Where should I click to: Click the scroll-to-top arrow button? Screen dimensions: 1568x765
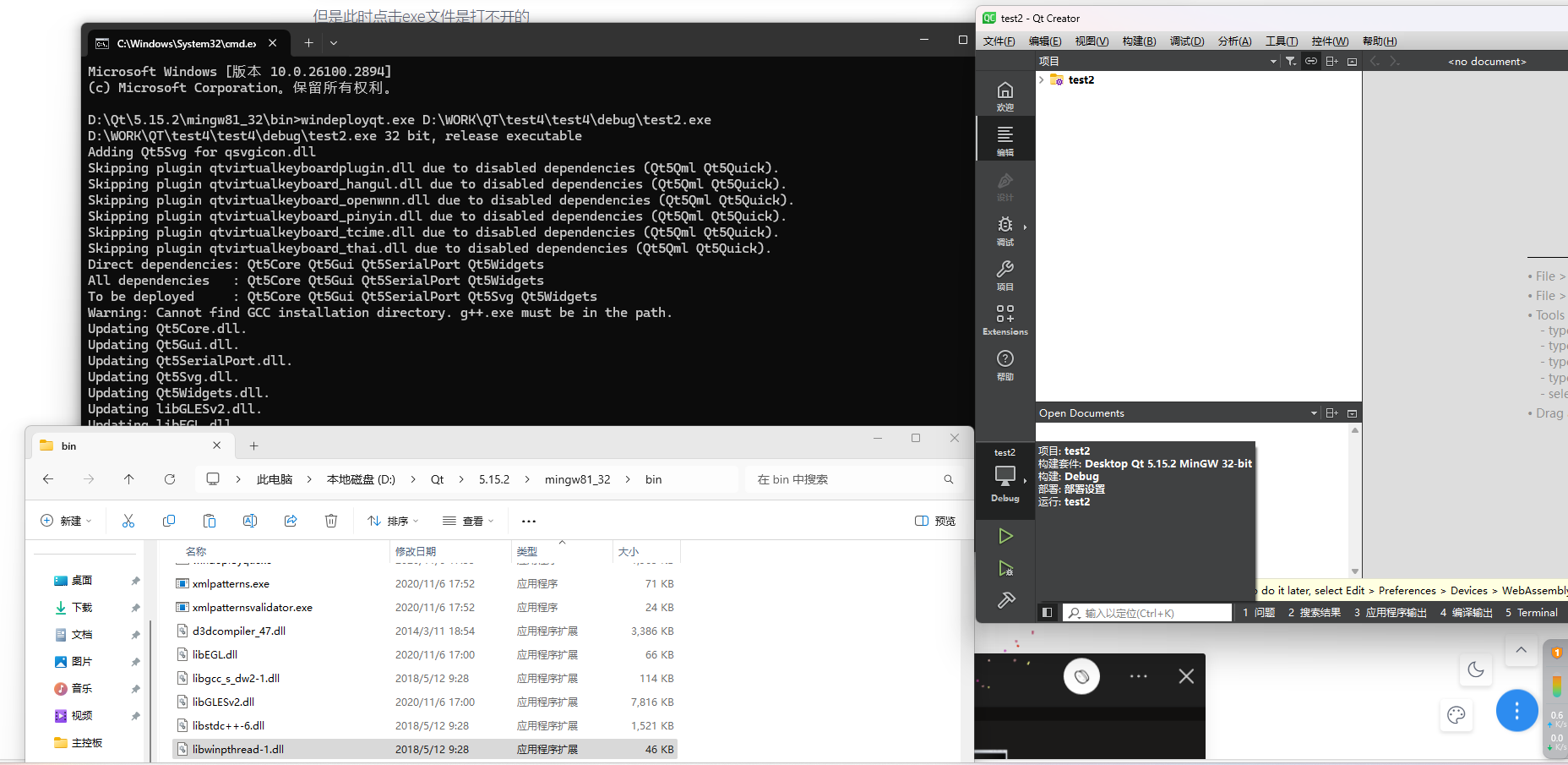pos(1521,650)
